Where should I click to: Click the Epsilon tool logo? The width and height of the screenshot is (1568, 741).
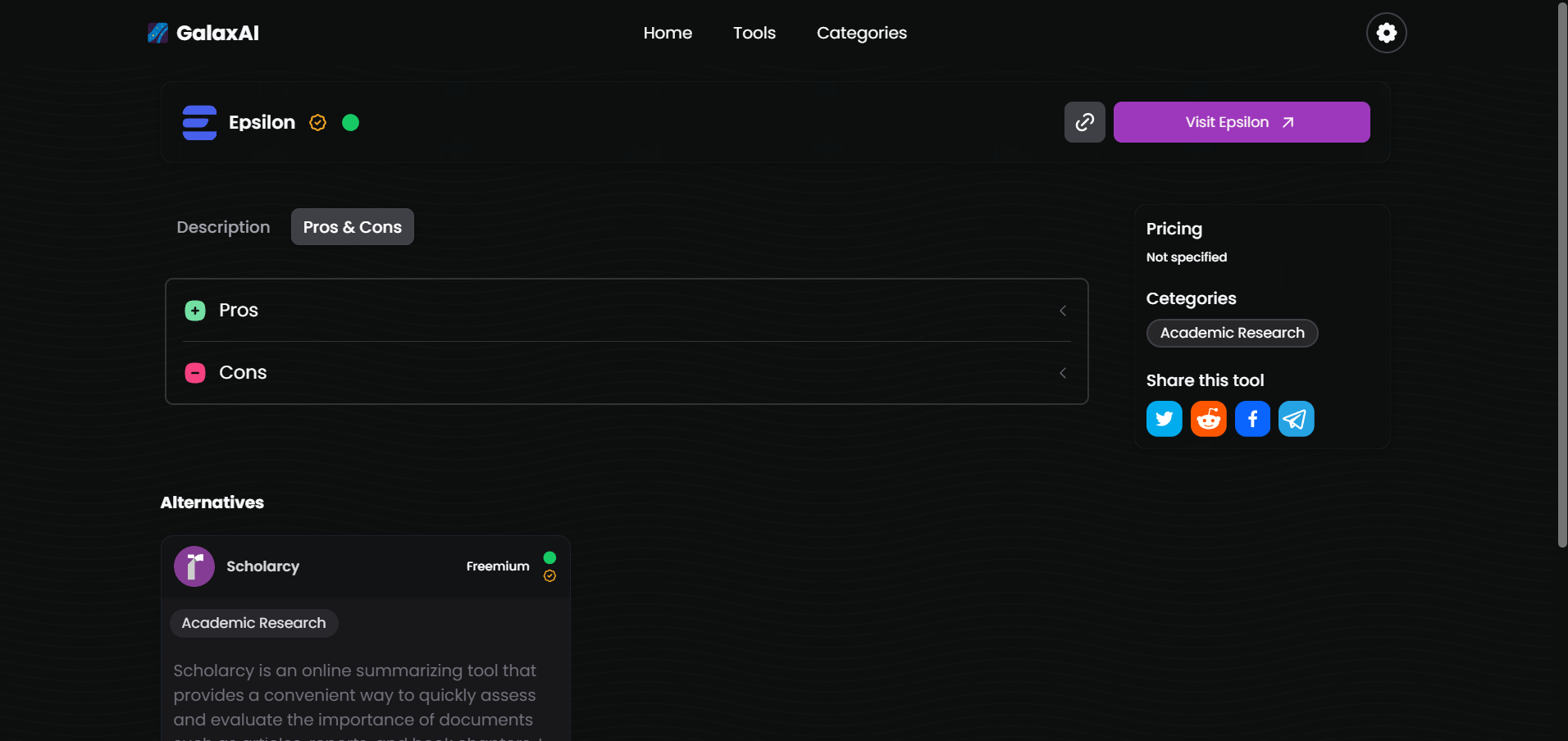199,122
